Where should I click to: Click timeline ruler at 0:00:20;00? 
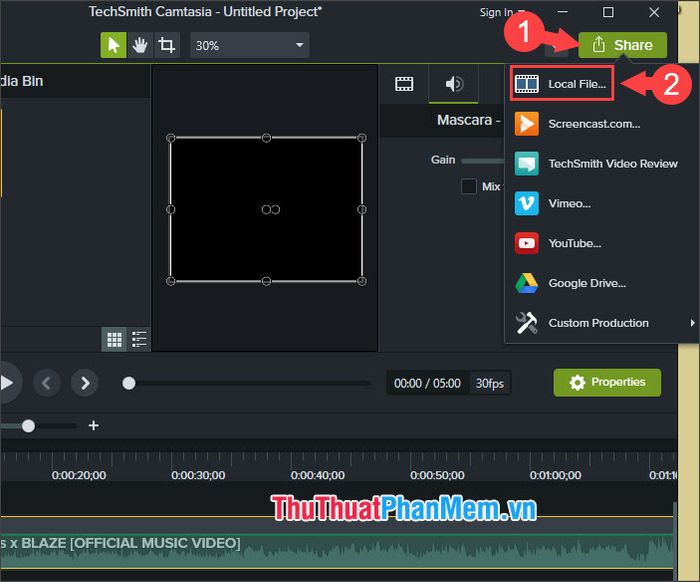pos(79,475)
